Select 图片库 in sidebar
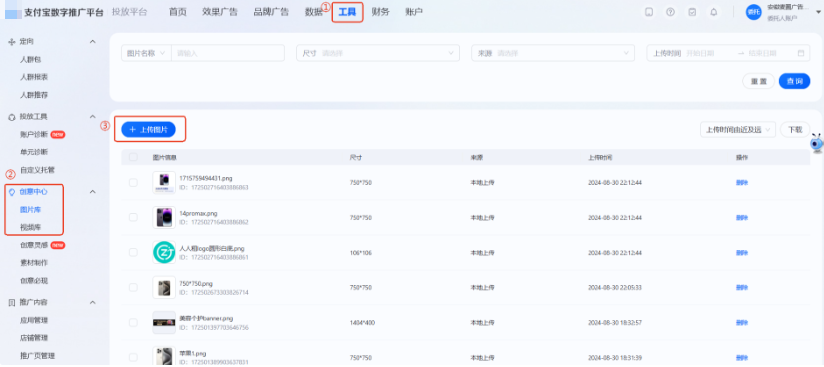The width and height of the screenshot is (824, 367). (30, 210)
